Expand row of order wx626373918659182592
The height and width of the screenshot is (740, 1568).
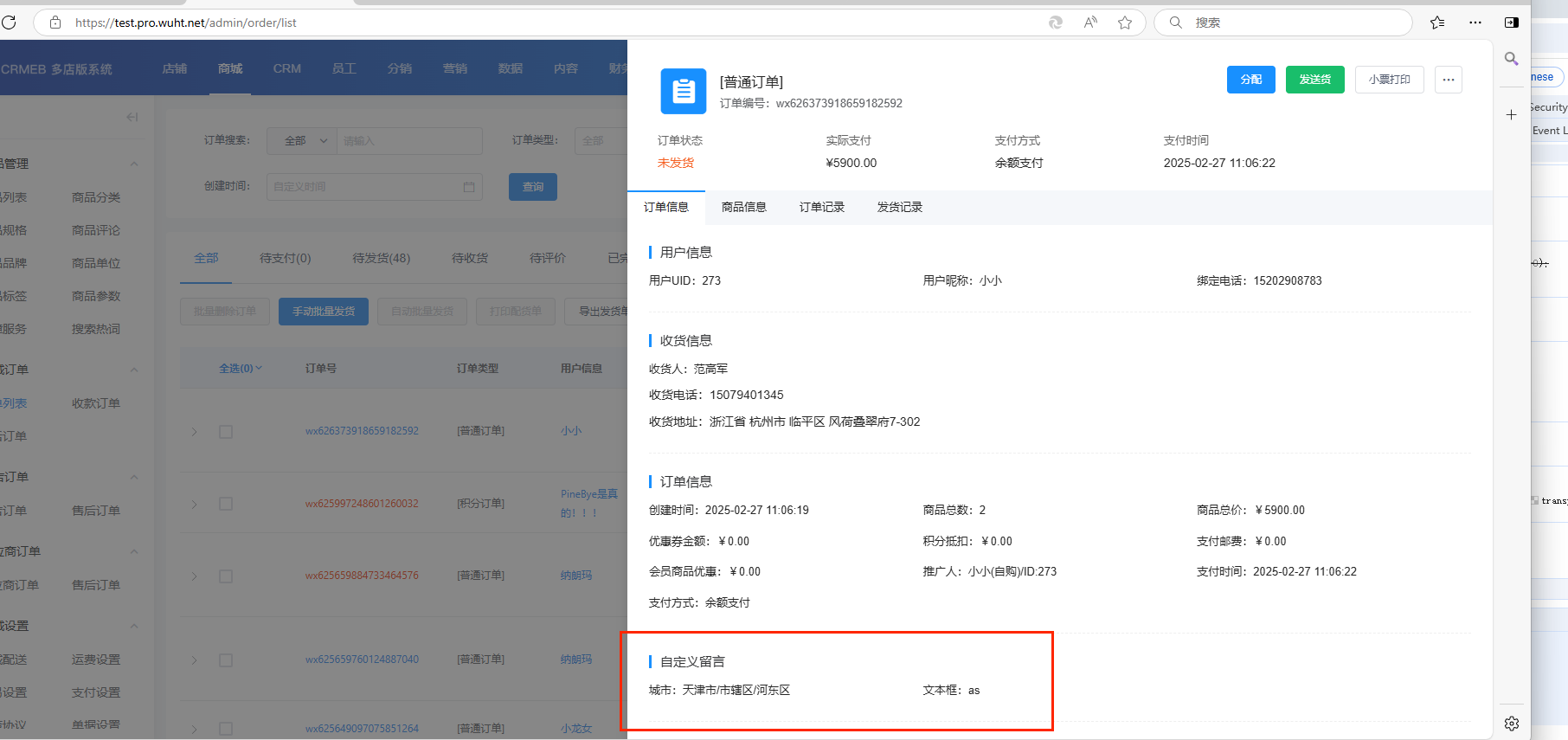tap(195, 431)
